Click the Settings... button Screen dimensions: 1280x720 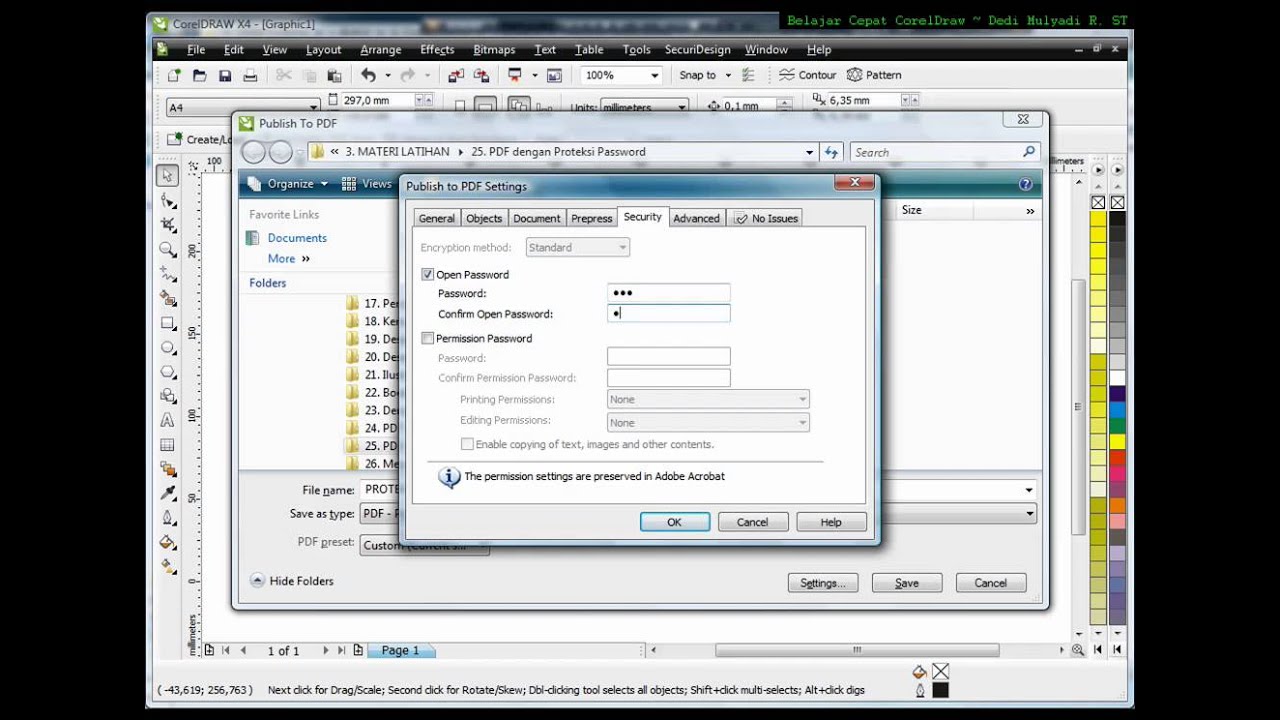[823, 583]
